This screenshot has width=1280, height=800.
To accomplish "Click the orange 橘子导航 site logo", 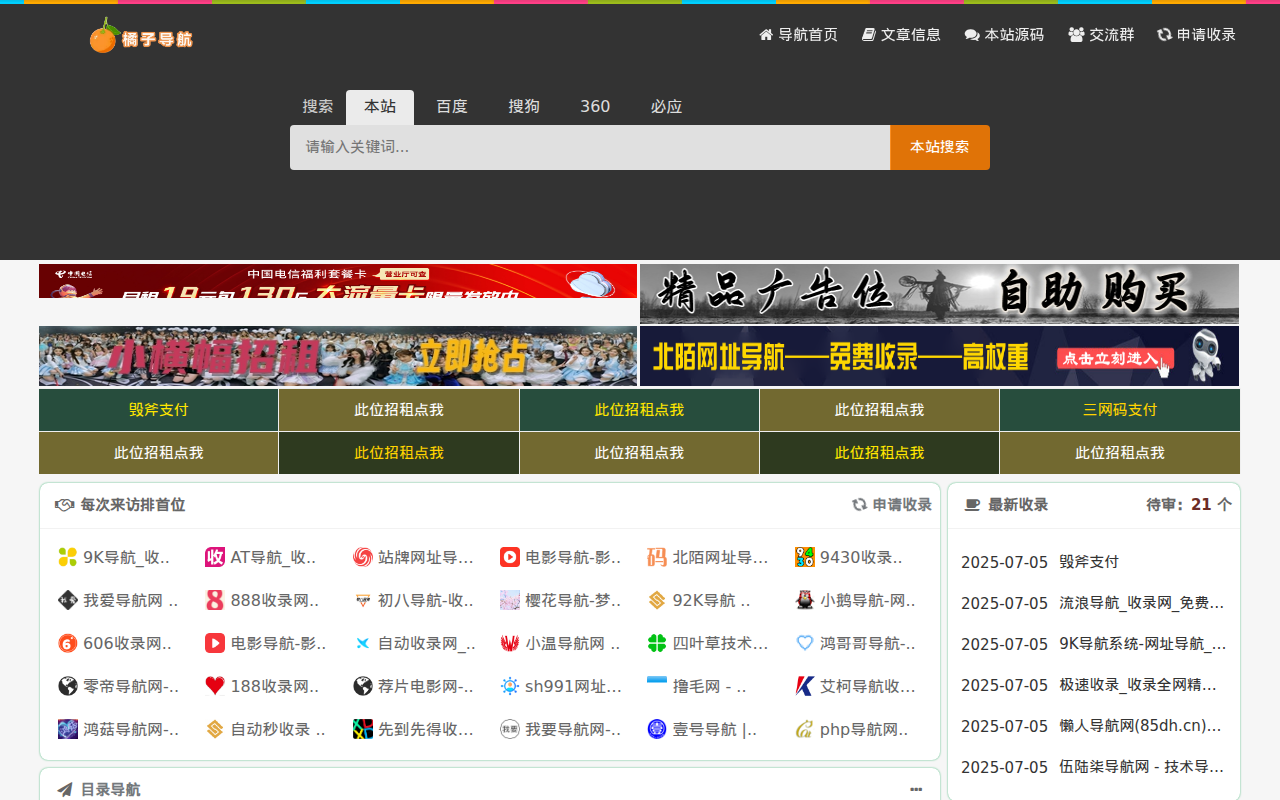I will pos(141,36).
